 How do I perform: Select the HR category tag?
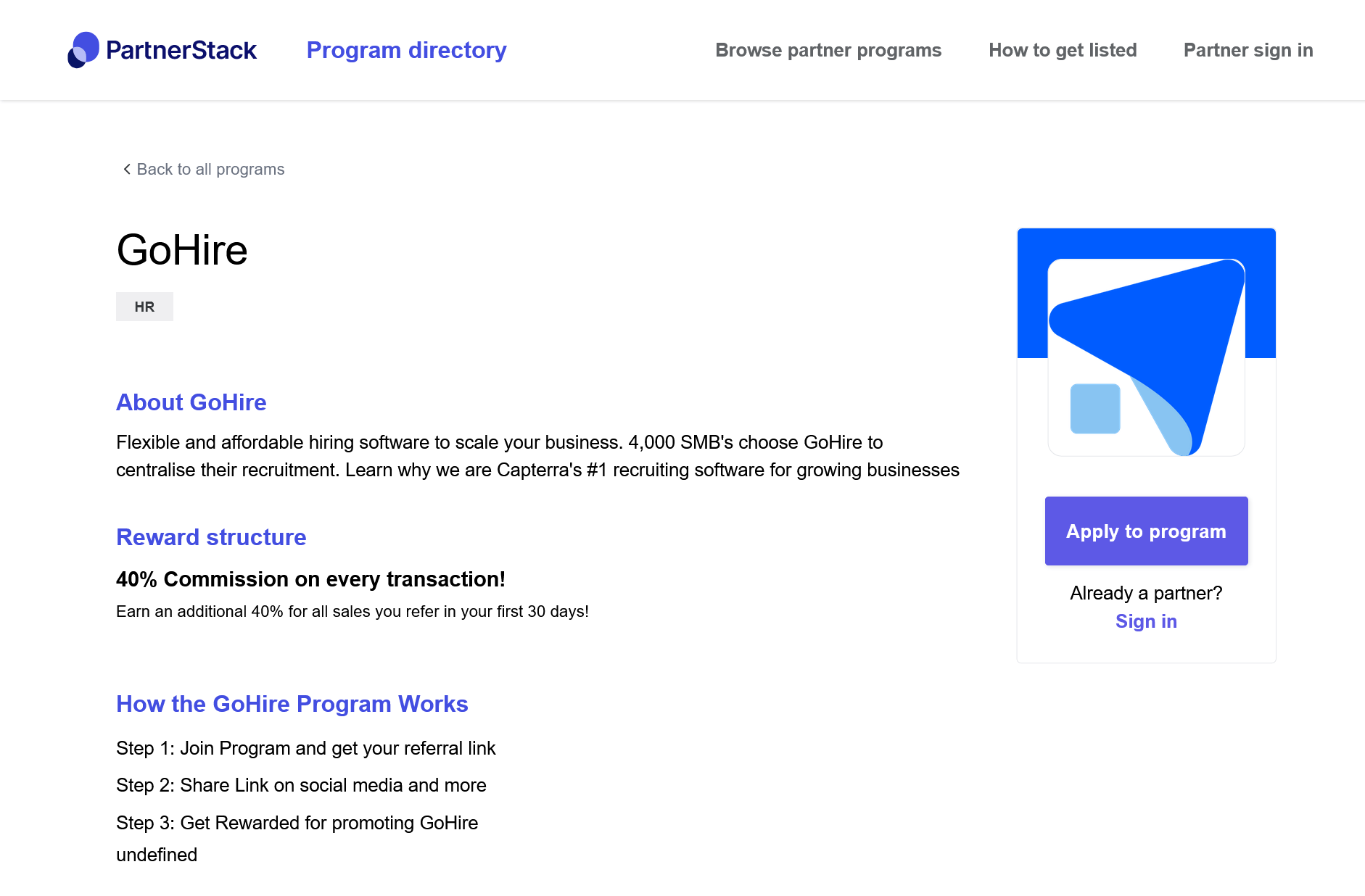(144, 307)
